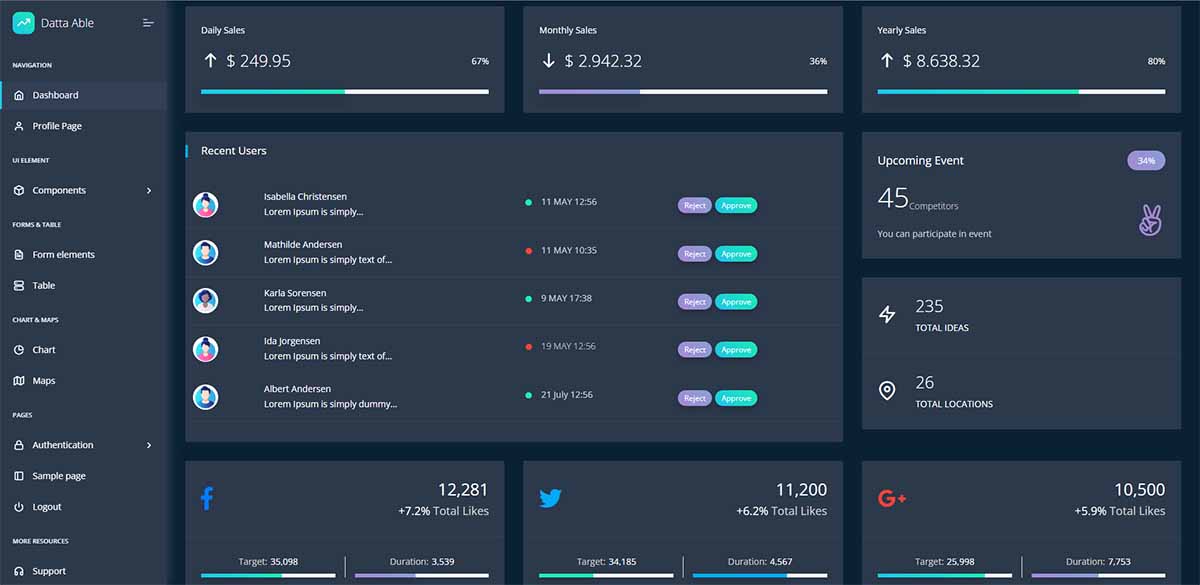This screenshot has height=585, width=1200.
Task: Click the Google+ icon on the likes card
Action: [x=891, y=497]
